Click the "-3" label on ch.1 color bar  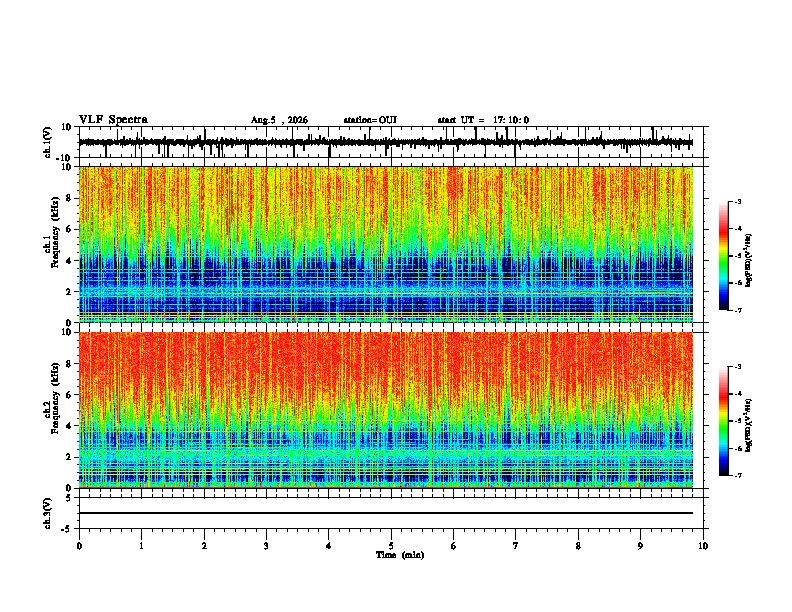pos(738,201)
